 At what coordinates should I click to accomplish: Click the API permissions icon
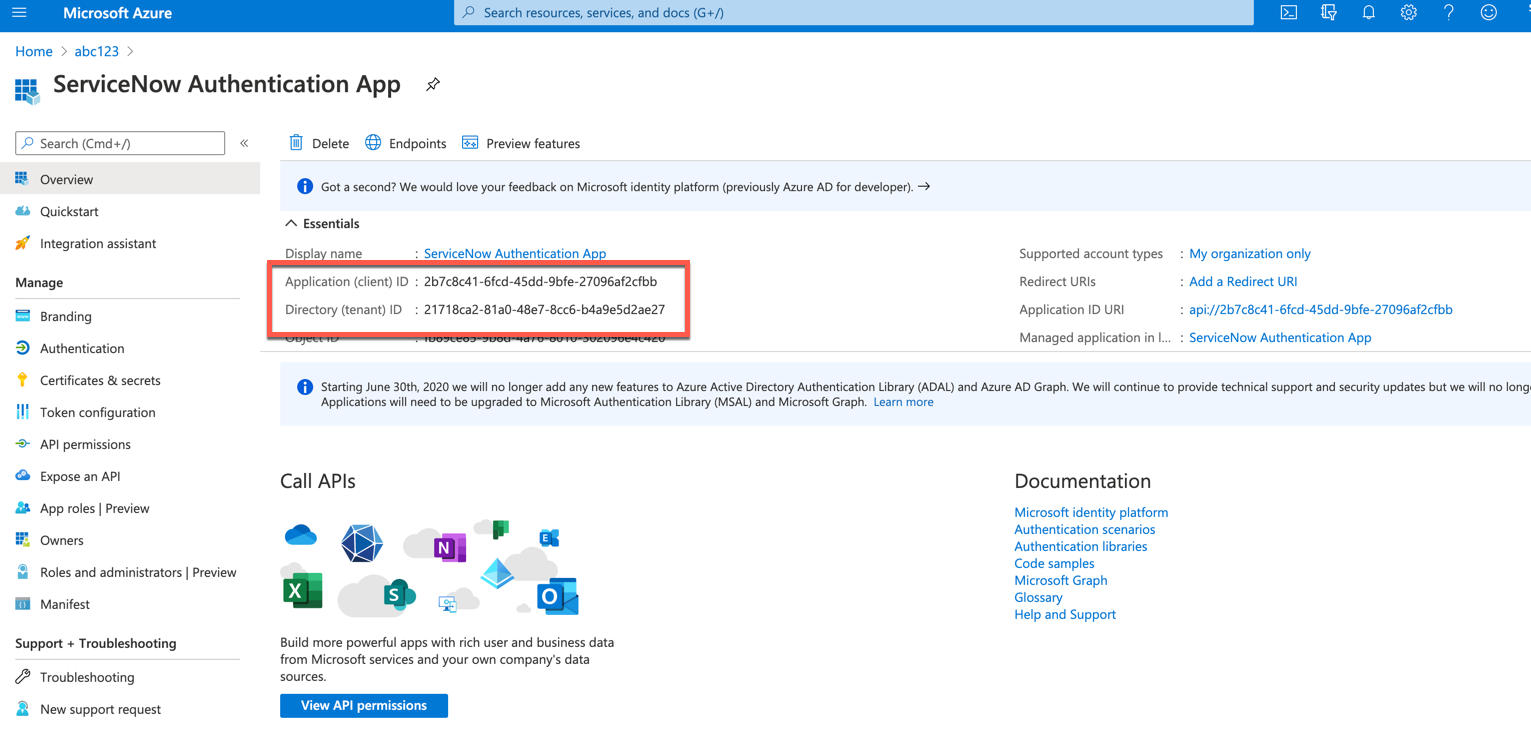tap(22, 444)
